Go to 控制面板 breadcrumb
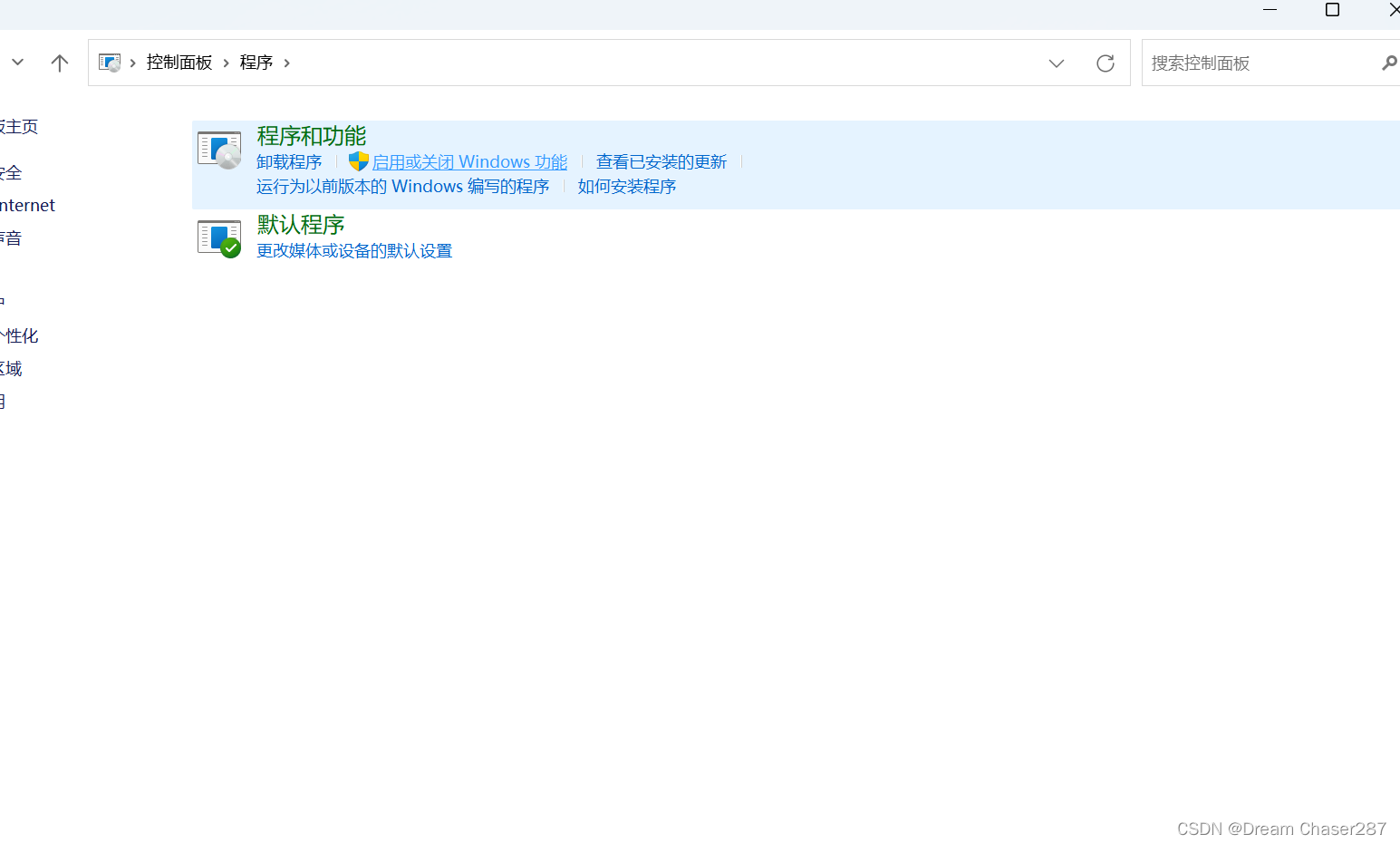 click(179, 63)
